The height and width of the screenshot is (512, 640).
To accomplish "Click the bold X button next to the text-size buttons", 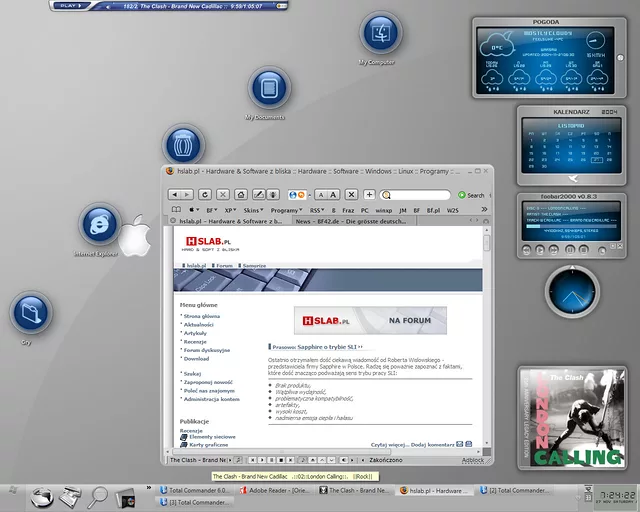I will point(351,195).
